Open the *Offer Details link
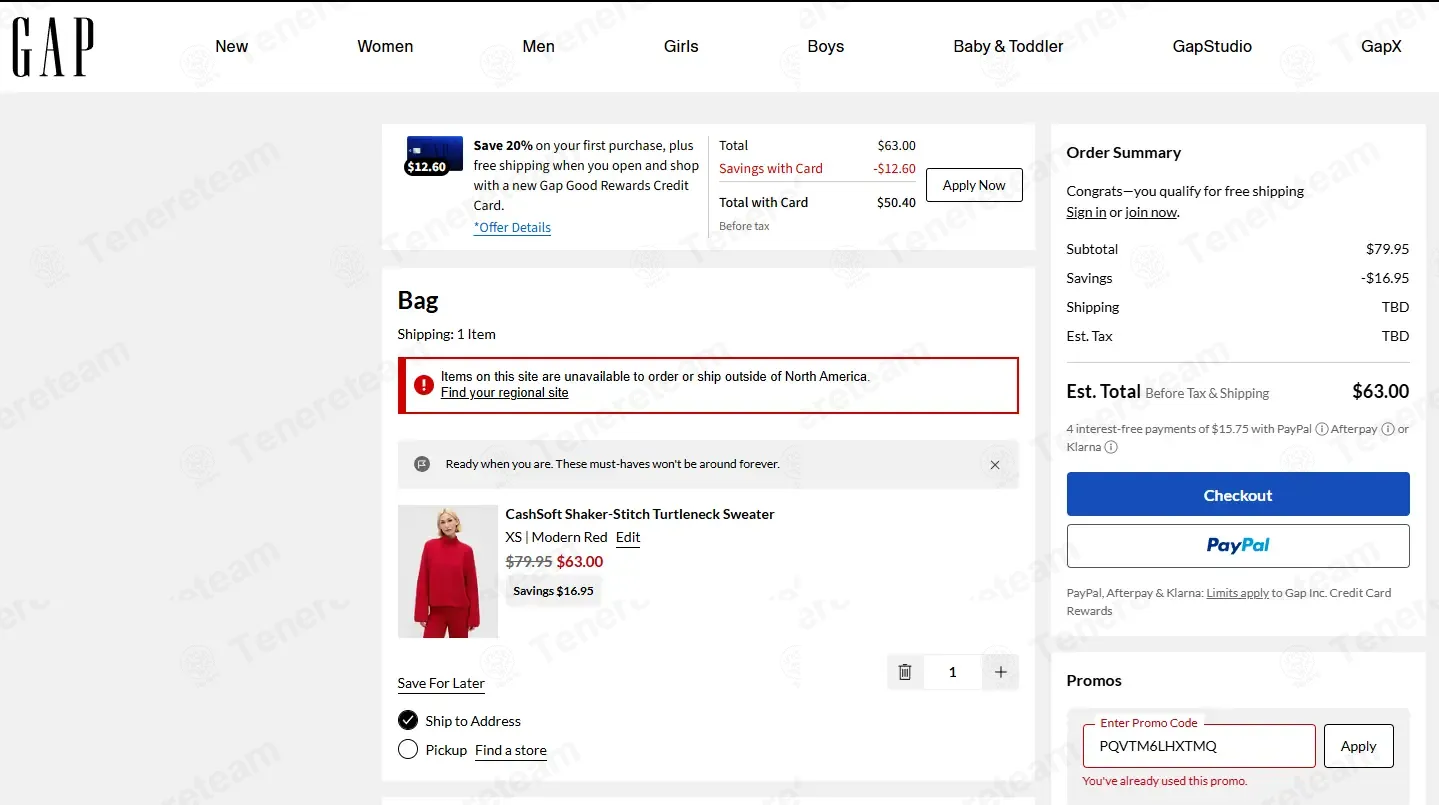This screenshot has height=805, width=1439. point(512,227)
